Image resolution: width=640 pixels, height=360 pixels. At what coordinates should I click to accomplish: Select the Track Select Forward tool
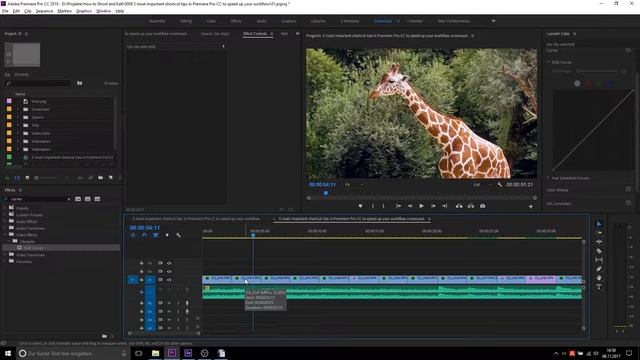(x=599, y=233)
